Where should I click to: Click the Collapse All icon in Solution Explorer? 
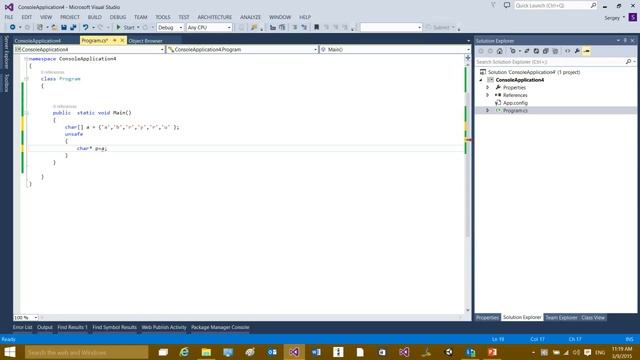545,51
